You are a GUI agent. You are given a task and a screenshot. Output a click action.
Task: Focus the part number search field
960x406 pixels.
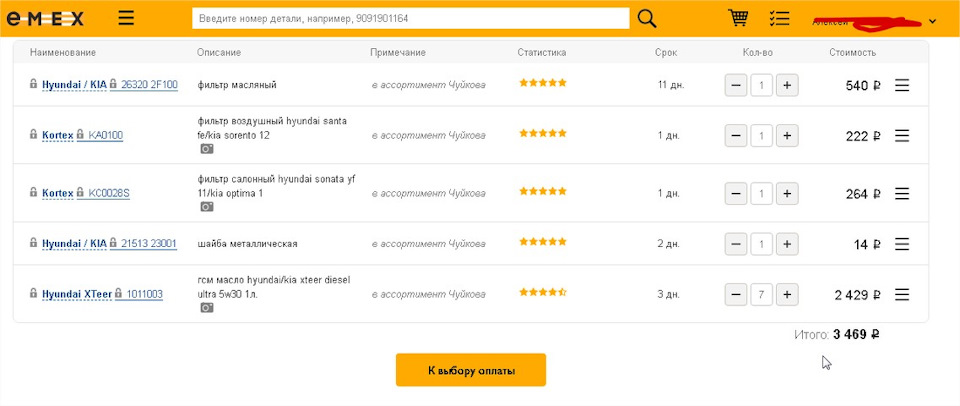[x=410, y=19]
